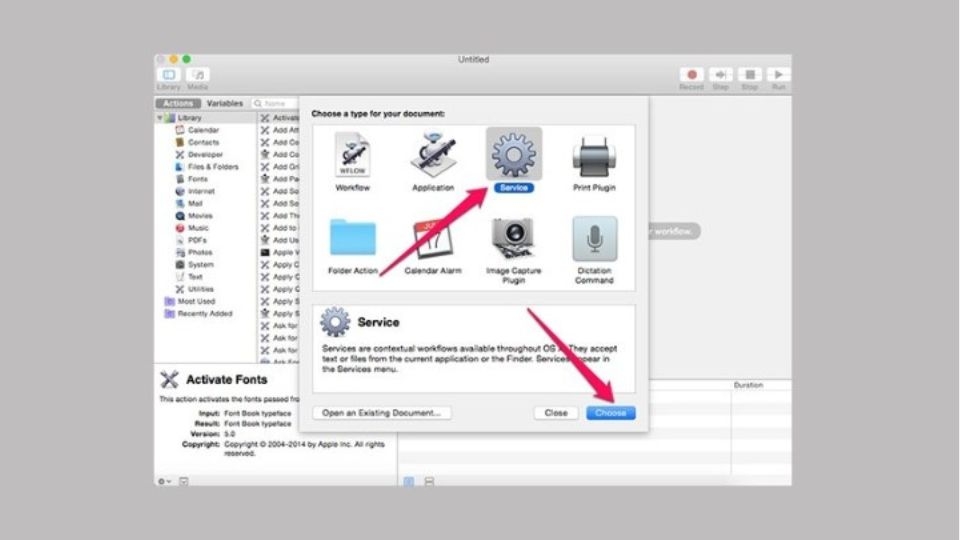Click the Record toolbar button
The image size is (960, 540).
tap(691, 75)
